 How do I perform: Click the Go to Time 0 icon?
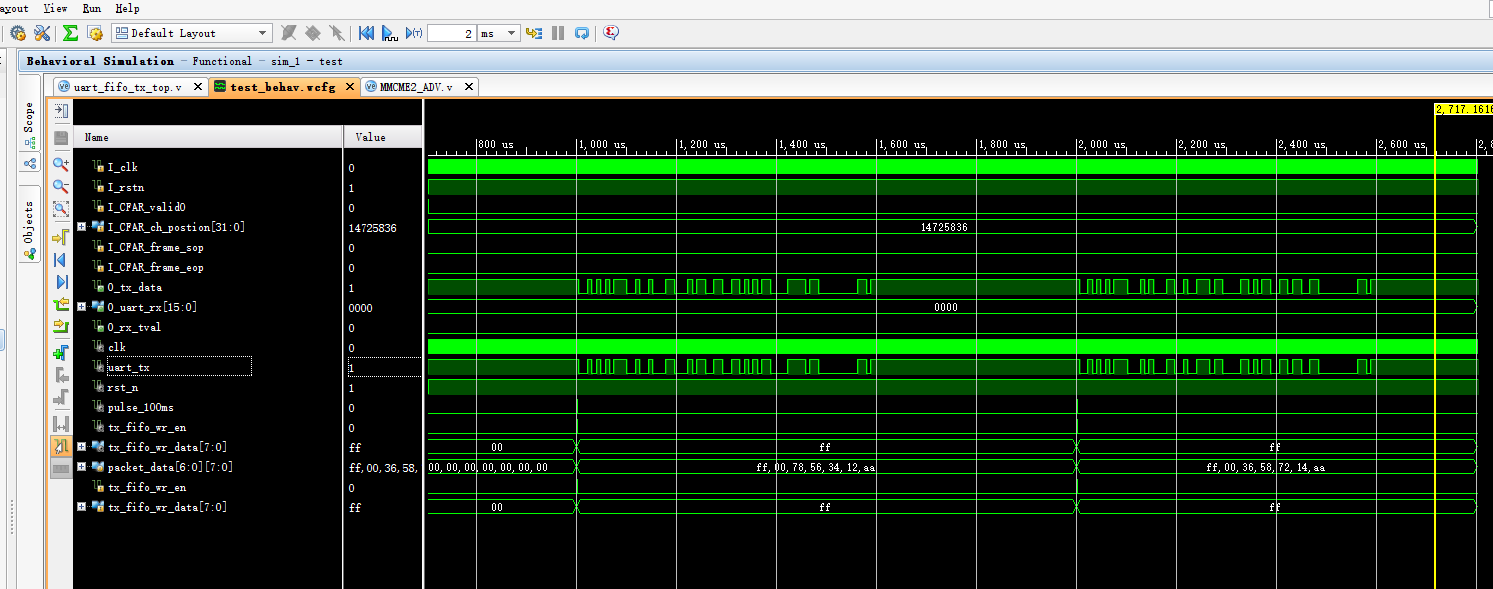[61, 260]
